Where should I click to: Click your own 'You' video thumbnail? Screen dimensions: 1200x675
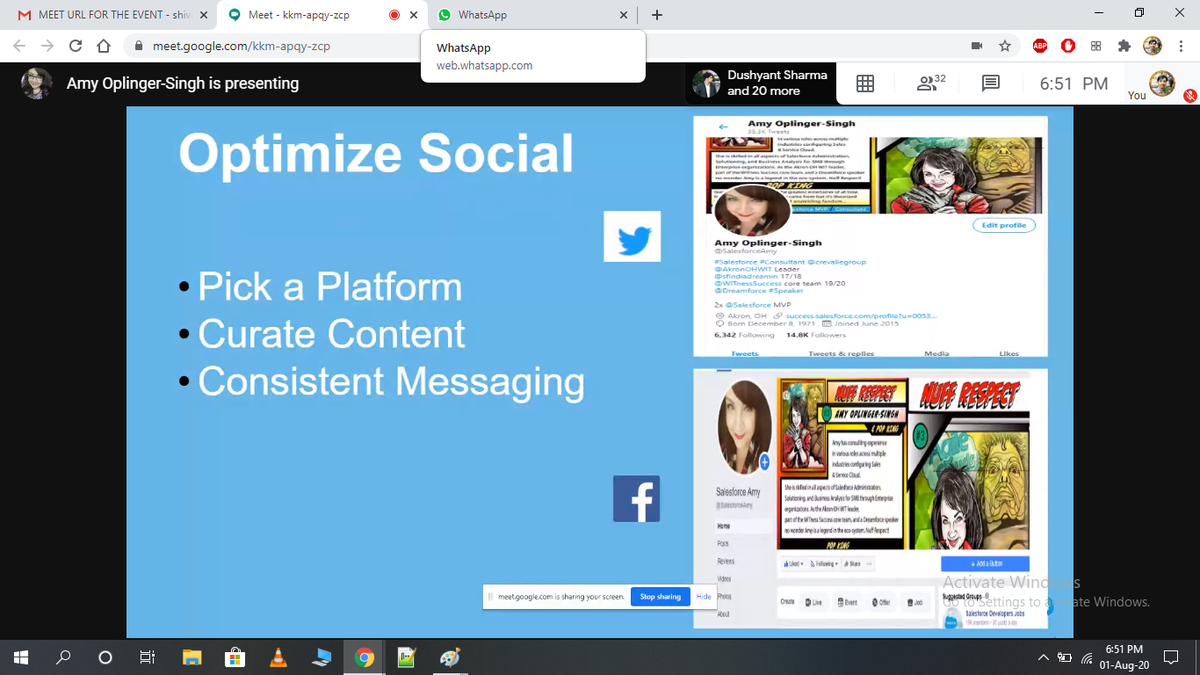1162,84
